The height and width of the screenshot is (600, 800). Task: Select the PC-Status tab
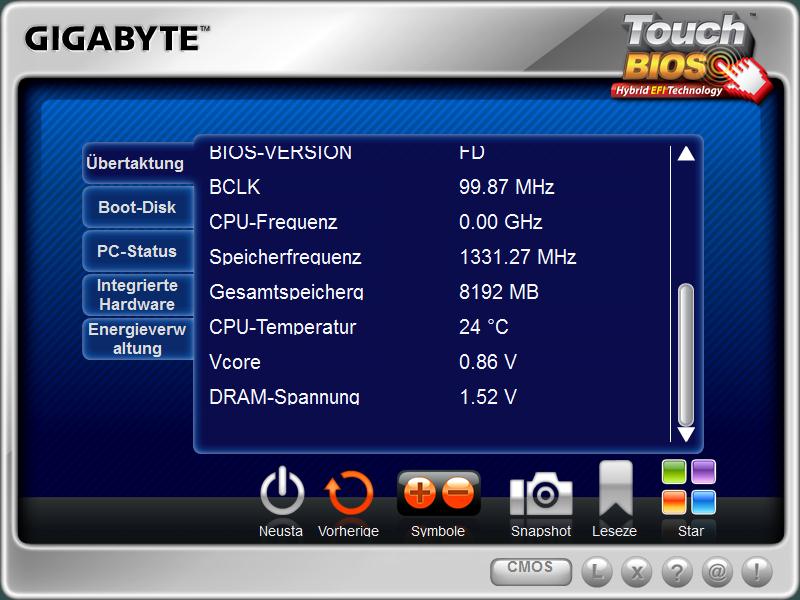[138, 251]
